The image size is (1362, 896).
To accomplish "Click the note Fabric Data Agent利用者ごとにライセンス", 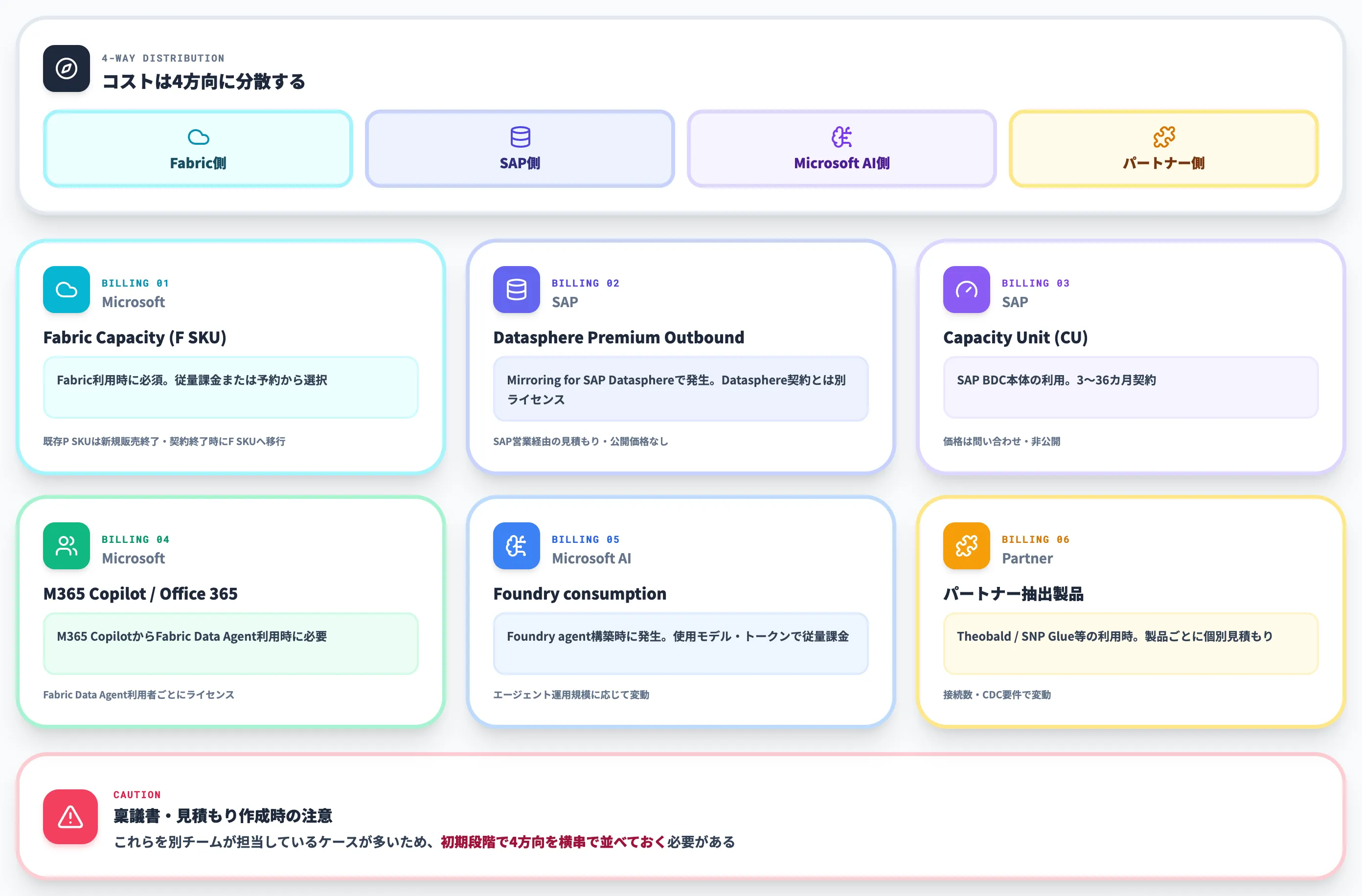I will [138, 694].
